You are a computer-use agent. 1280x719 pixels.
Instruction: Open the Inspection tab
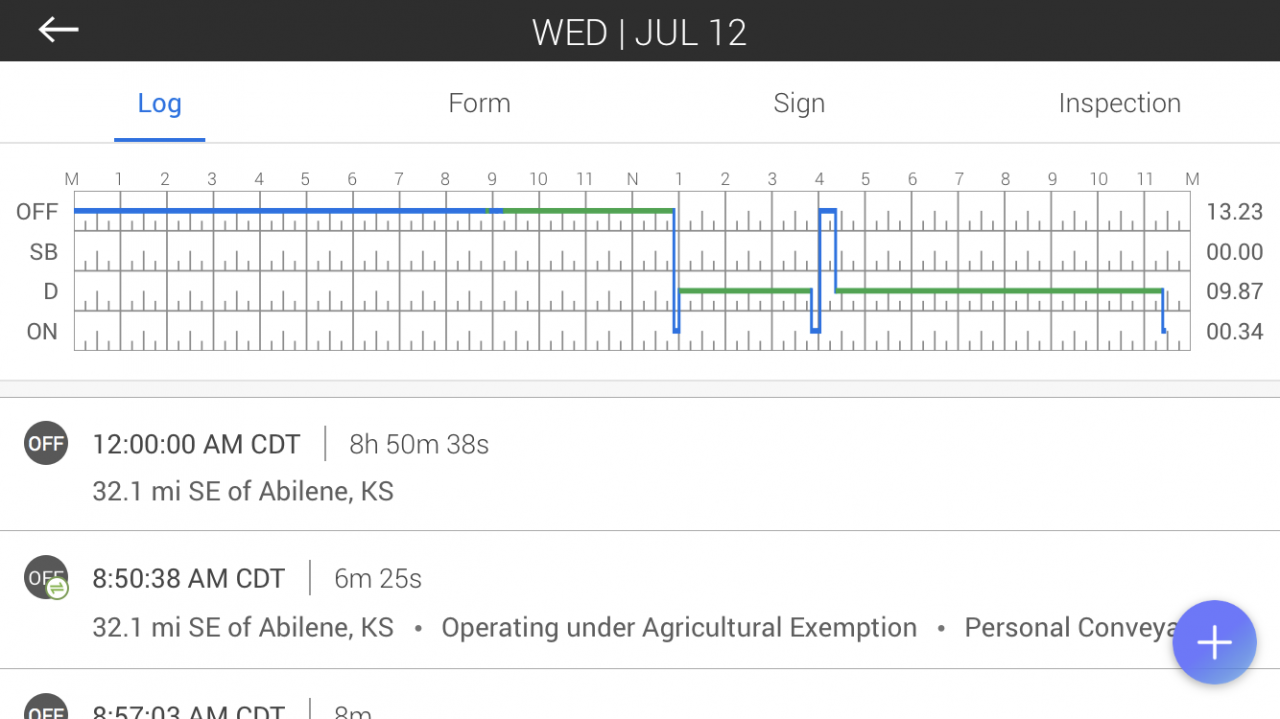click(1119, 103)
